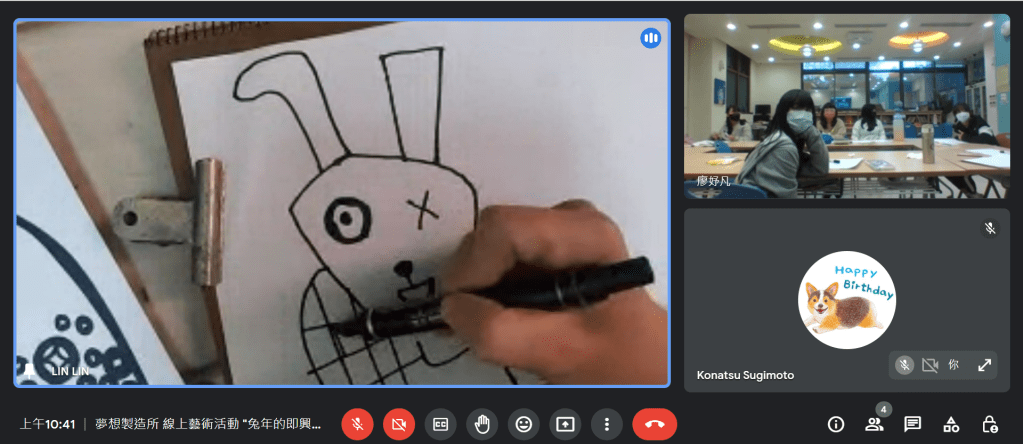Raise your hand
The width and height of the screenshot is (1023, 444).
(x=482, y=424)
